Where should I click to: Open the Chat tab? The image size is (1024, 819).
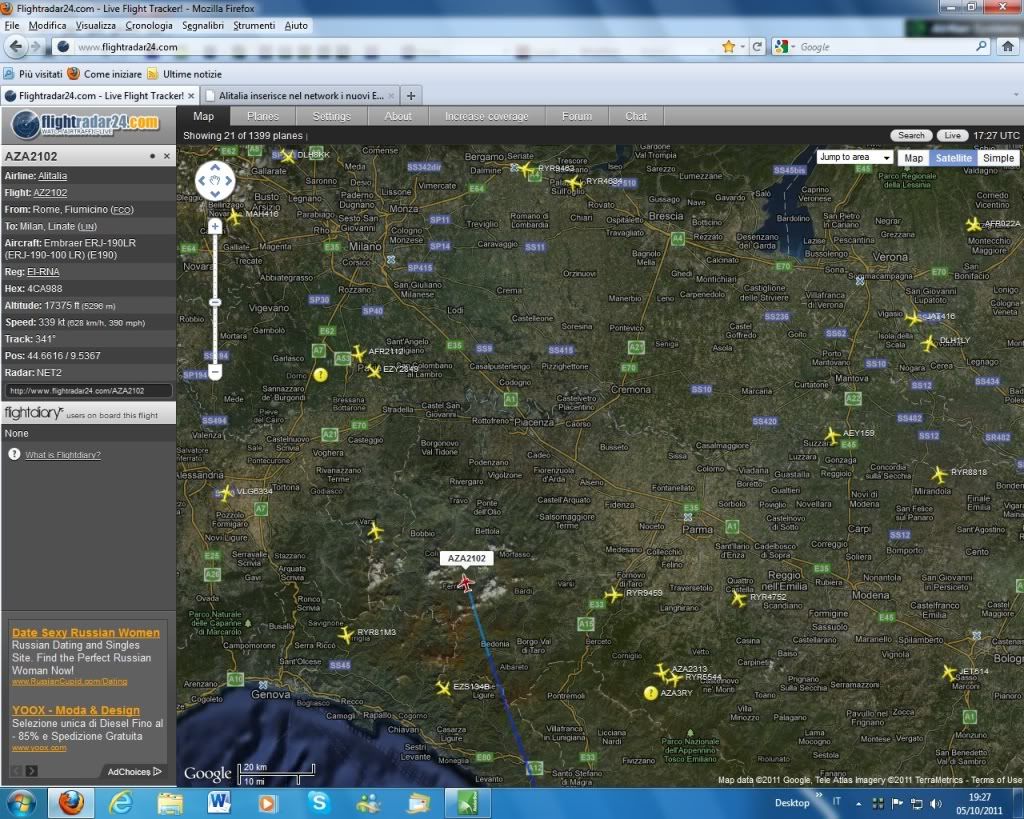[x=636, y=116]
